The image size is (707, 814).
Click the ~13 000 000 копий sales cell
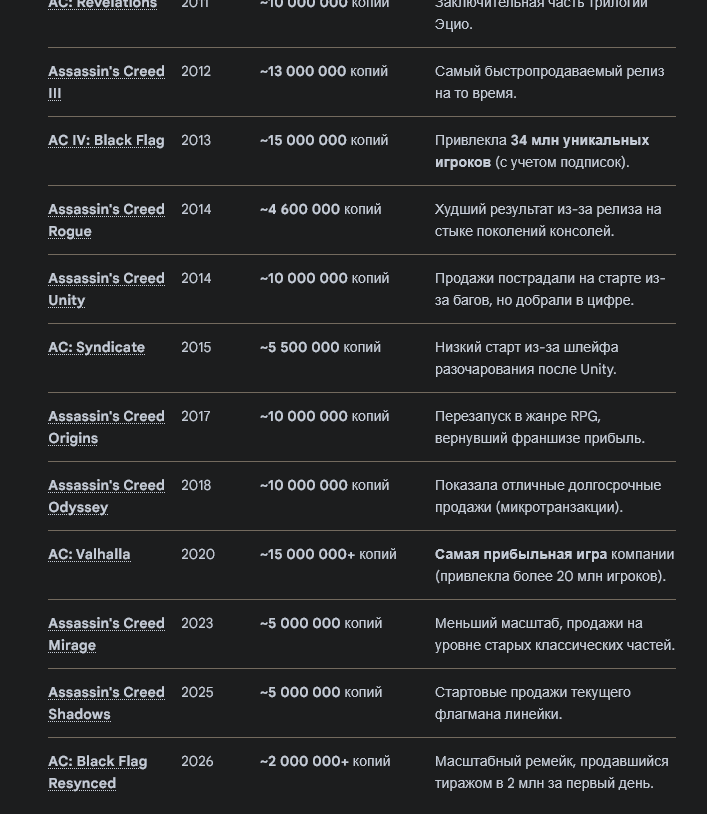click(324, 71)
